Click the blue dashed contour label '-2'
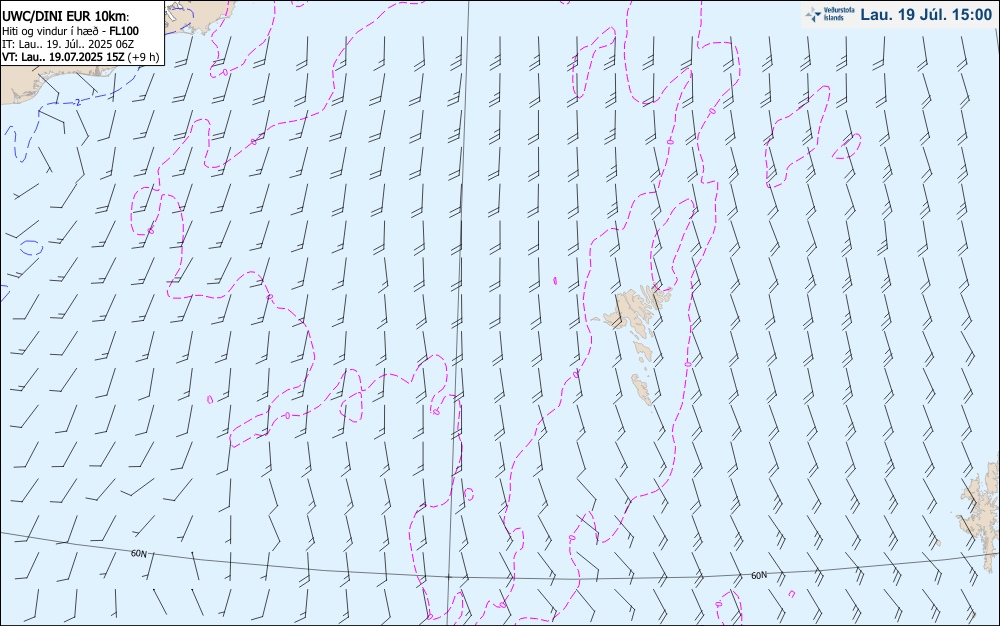 (x=77, y=102)
